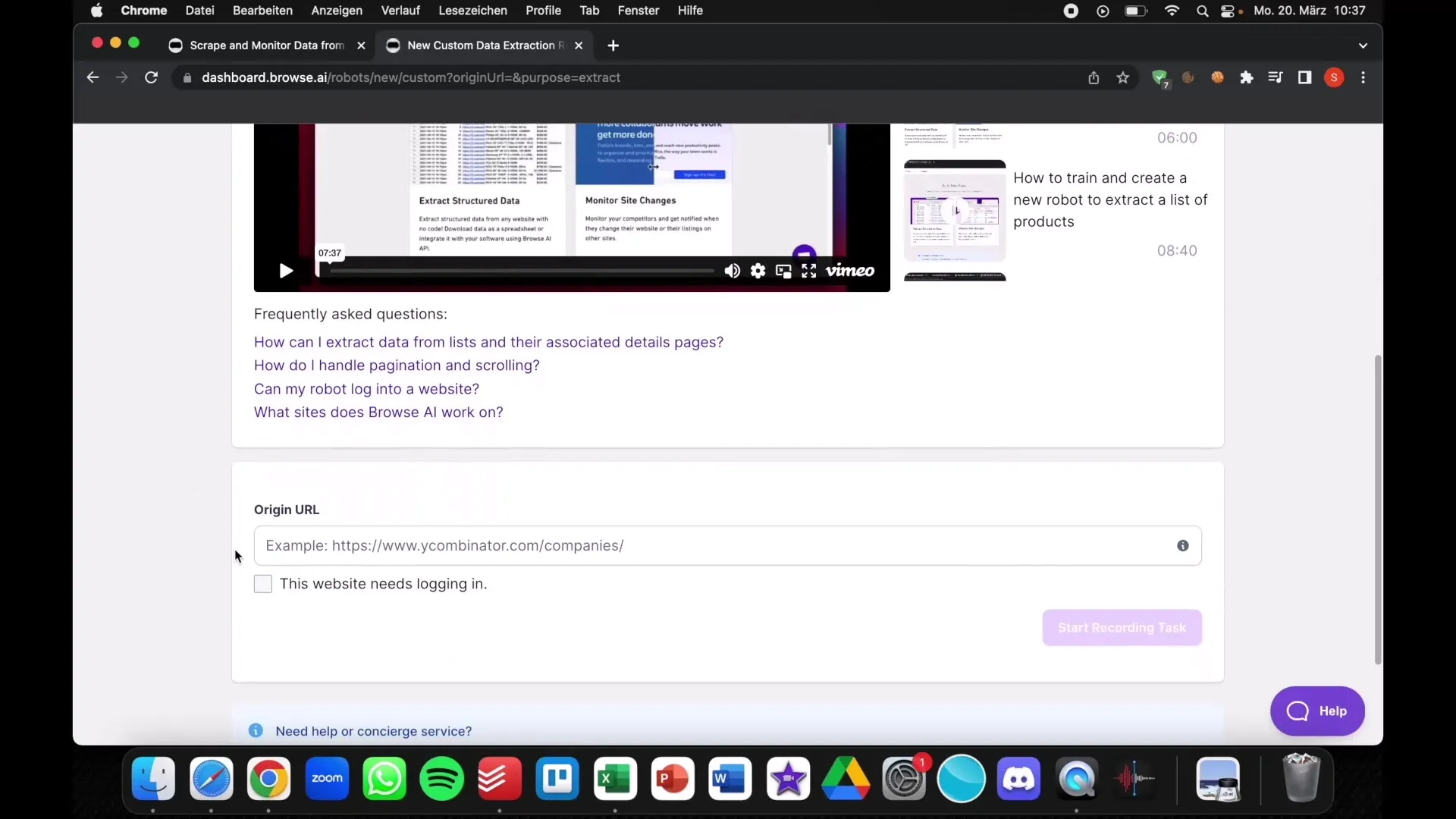Open the Vimeo logo link
This screenshot has width=1456, height=819.
coord(850,271)
